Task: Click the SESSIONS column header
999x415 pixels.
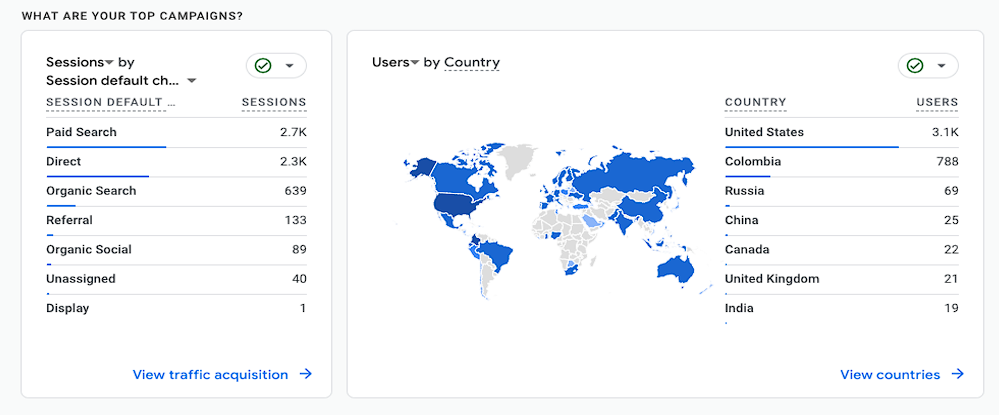Action: tap(274, 102)
